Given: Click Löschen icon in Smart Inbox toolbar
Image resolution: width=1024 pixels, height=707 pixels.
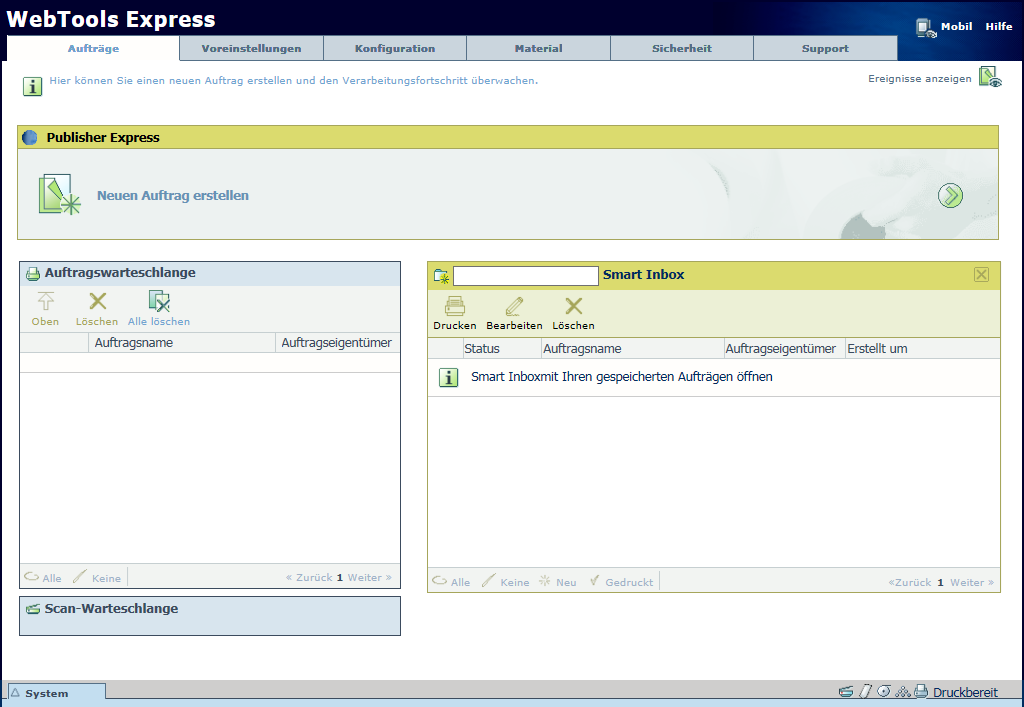Looking at the screenshot, I should coord(573,307).
